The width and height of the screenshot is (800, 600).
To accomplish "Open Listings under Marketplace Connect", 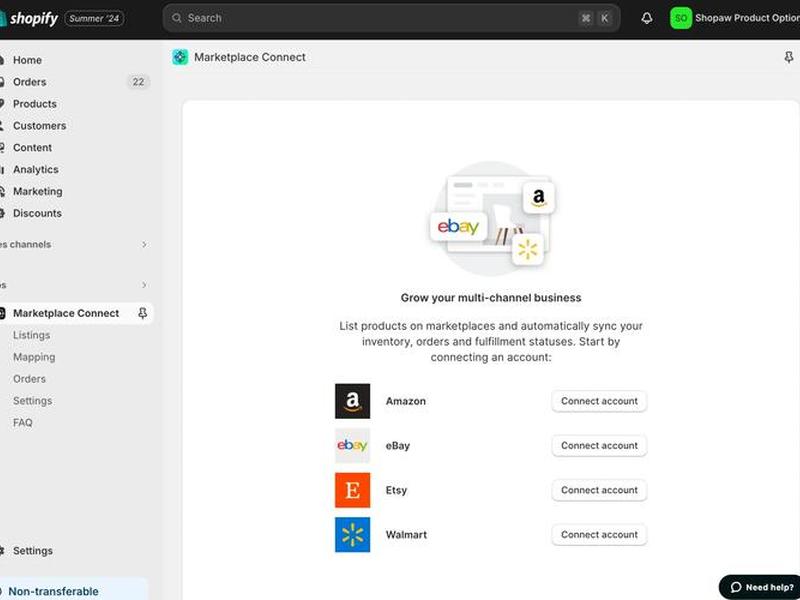I will click(32, 335).
